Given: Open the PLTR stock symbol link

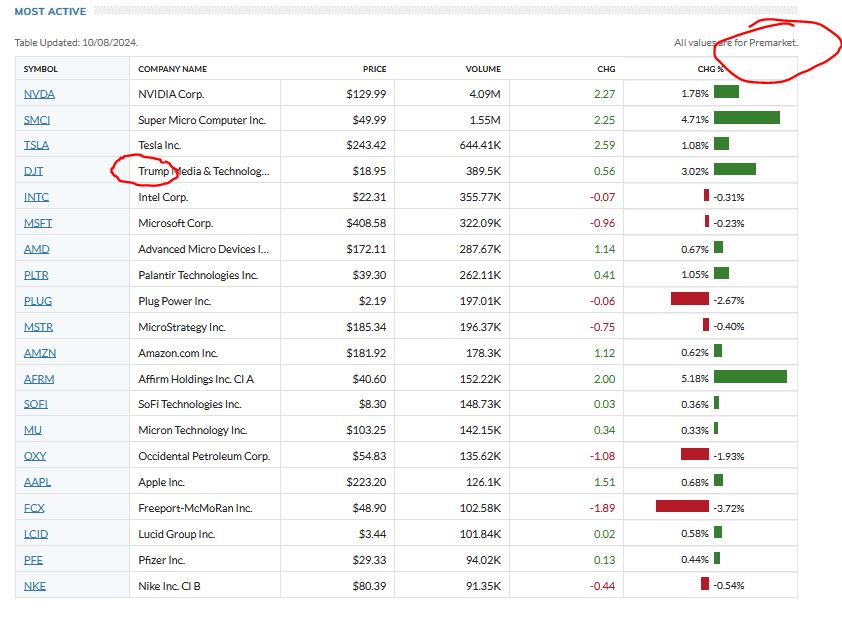Looking at the screenshot, I should pos(37,275).
